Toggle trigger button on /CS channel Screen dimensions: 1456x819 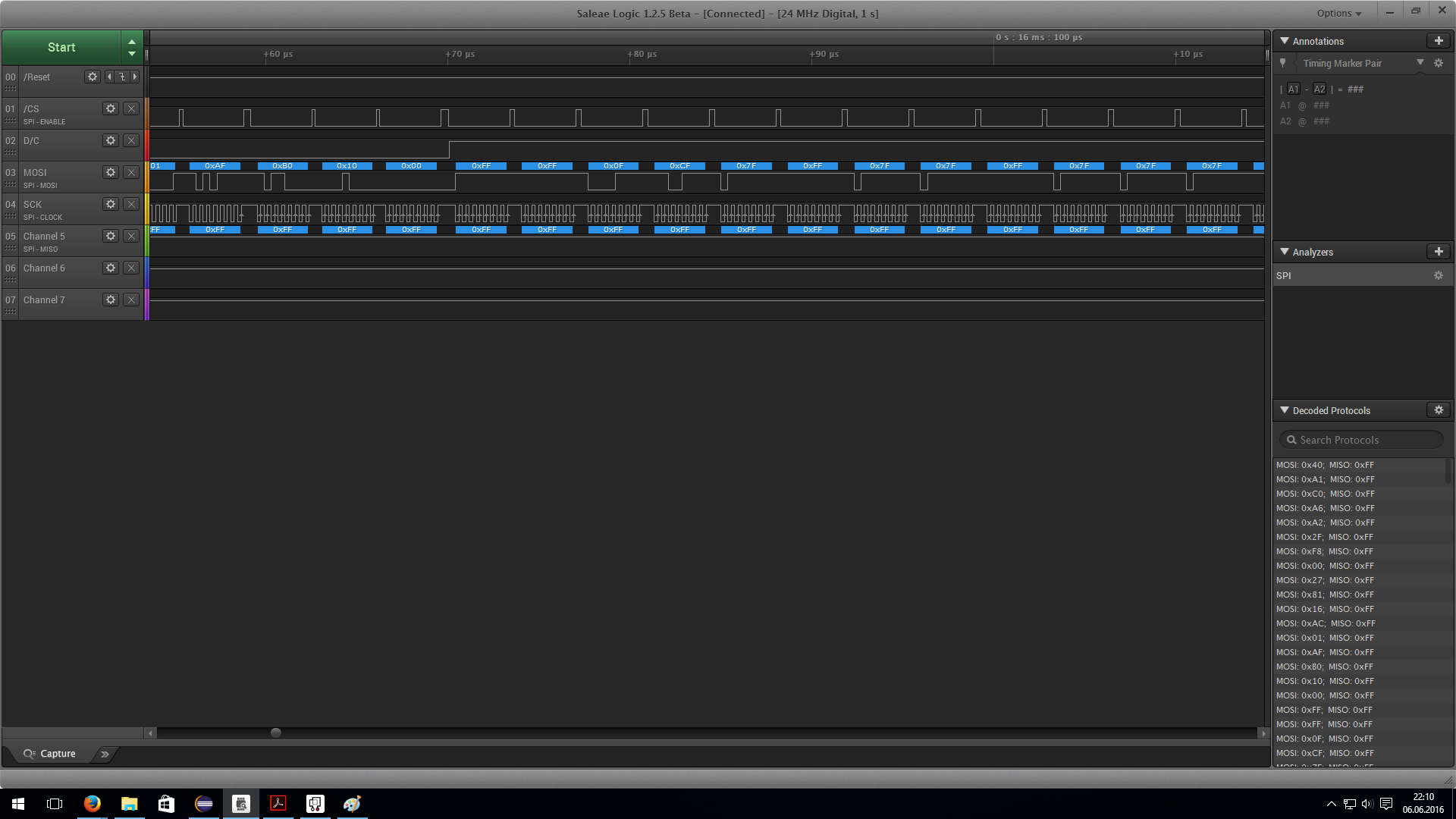pos(131,108)
